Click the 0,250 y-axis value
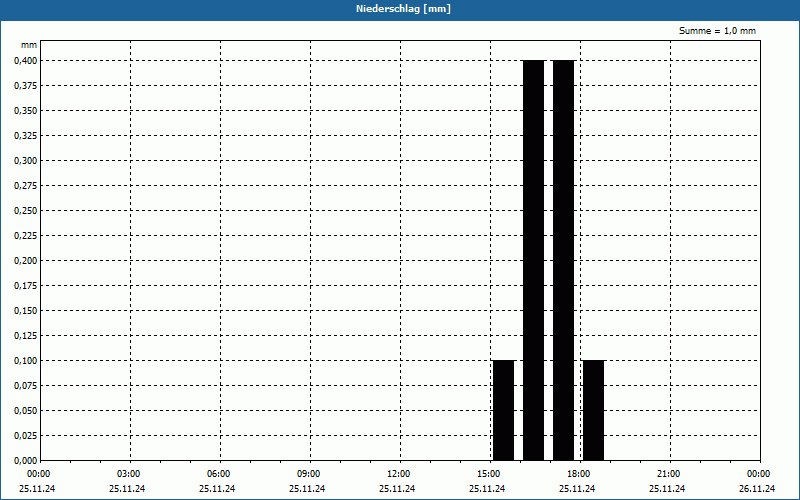 [x=26, y=211]
